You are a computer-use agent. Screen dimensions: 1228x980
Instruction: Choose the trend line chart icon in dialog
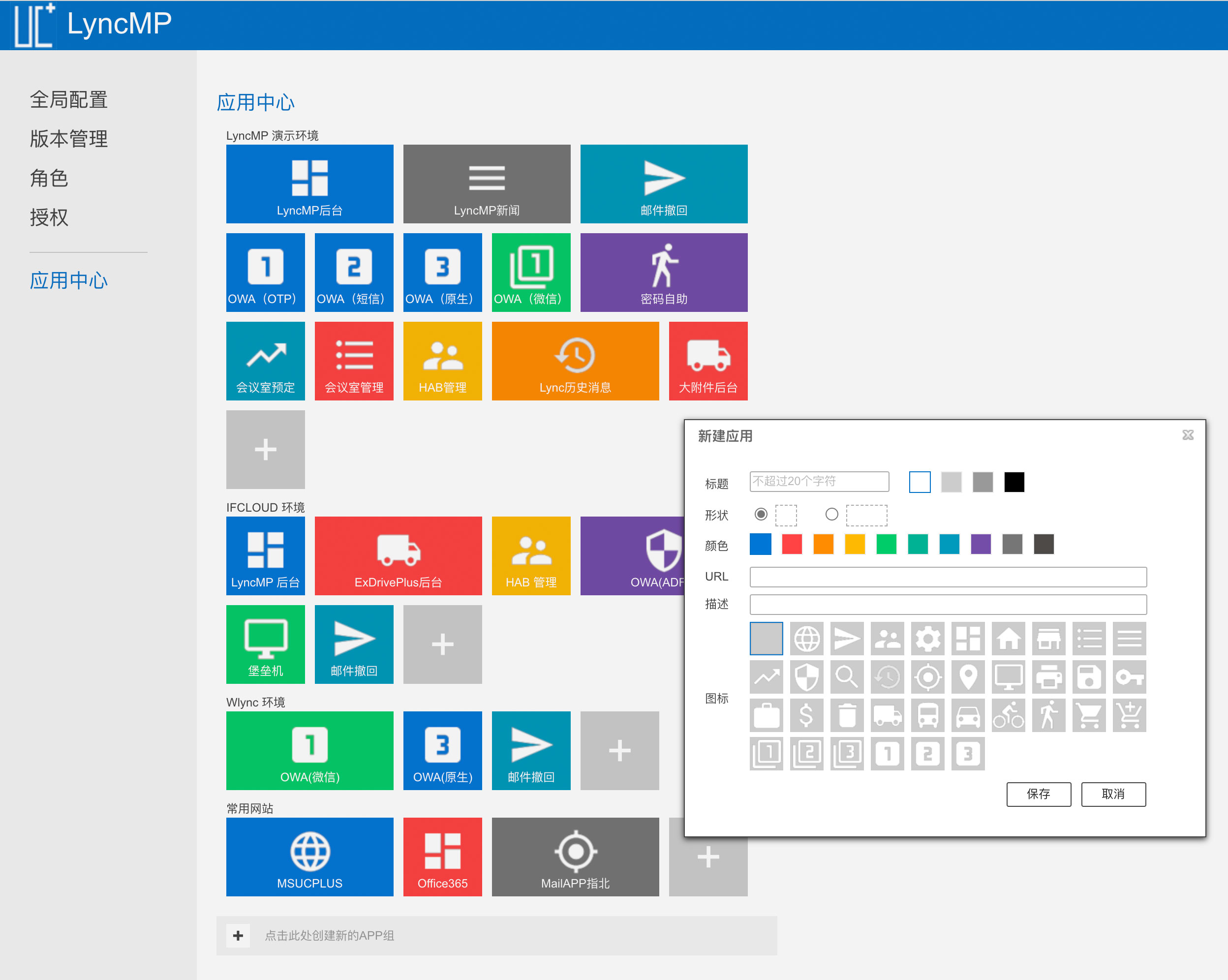[766, 677]
